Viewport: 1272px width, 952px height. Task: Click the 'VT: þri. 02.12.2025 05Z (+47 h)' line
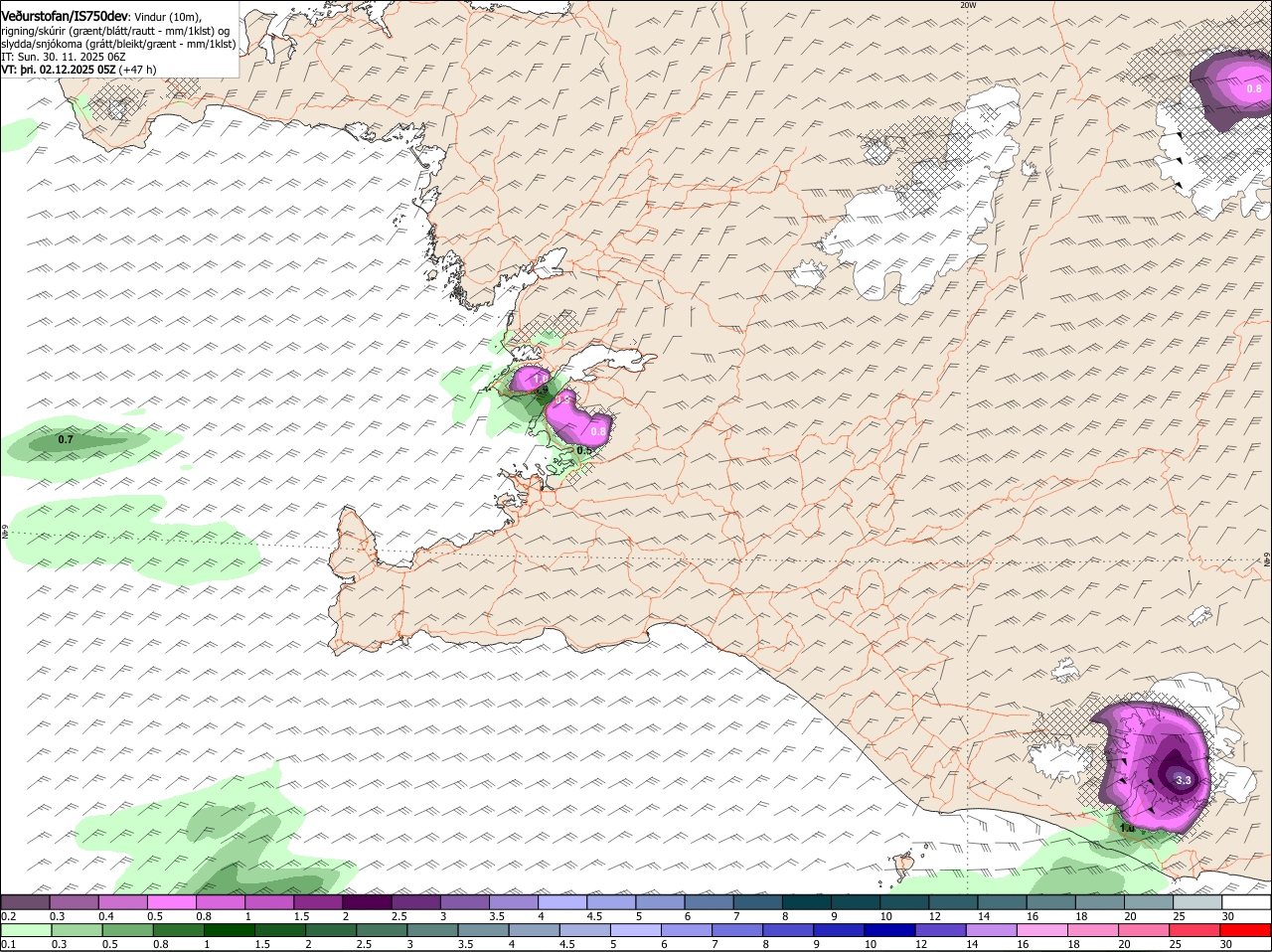[x=79, y=70]
